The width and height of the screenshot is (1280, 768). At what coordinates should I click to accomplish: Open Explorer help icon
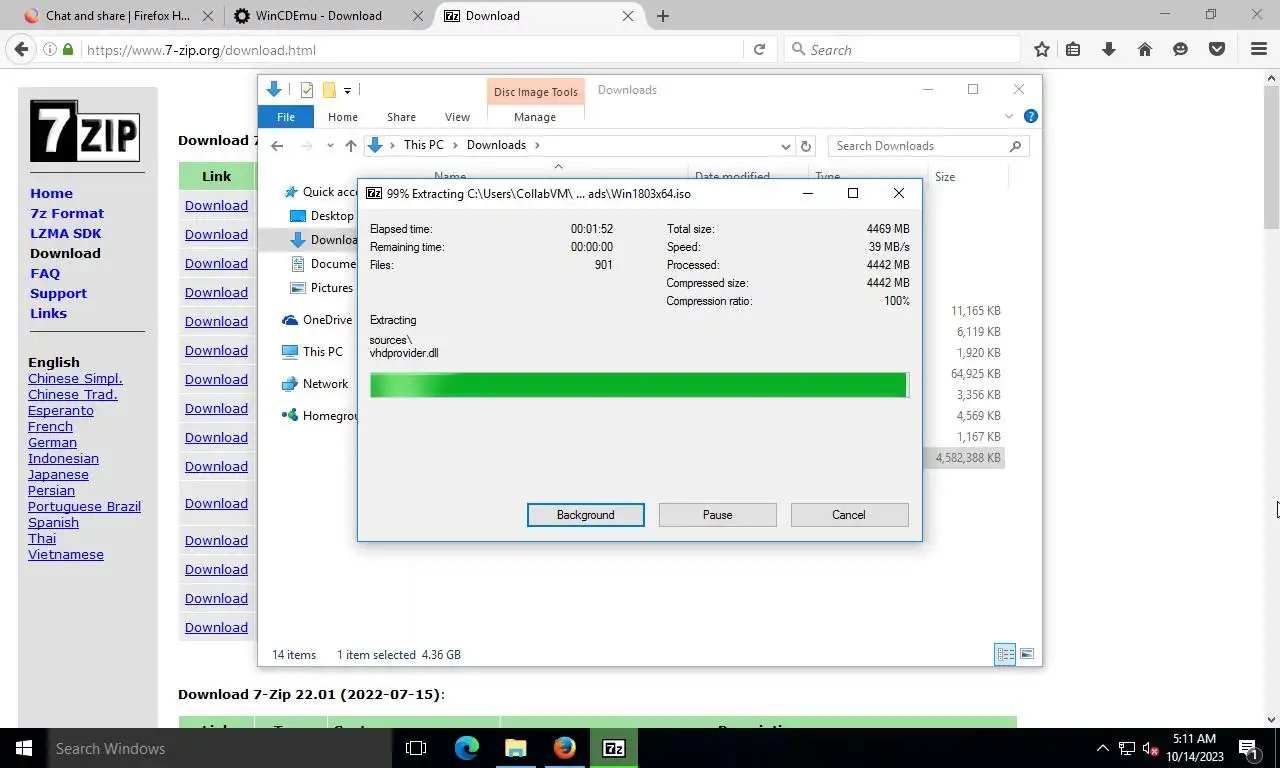click(x=1031, y=116)
